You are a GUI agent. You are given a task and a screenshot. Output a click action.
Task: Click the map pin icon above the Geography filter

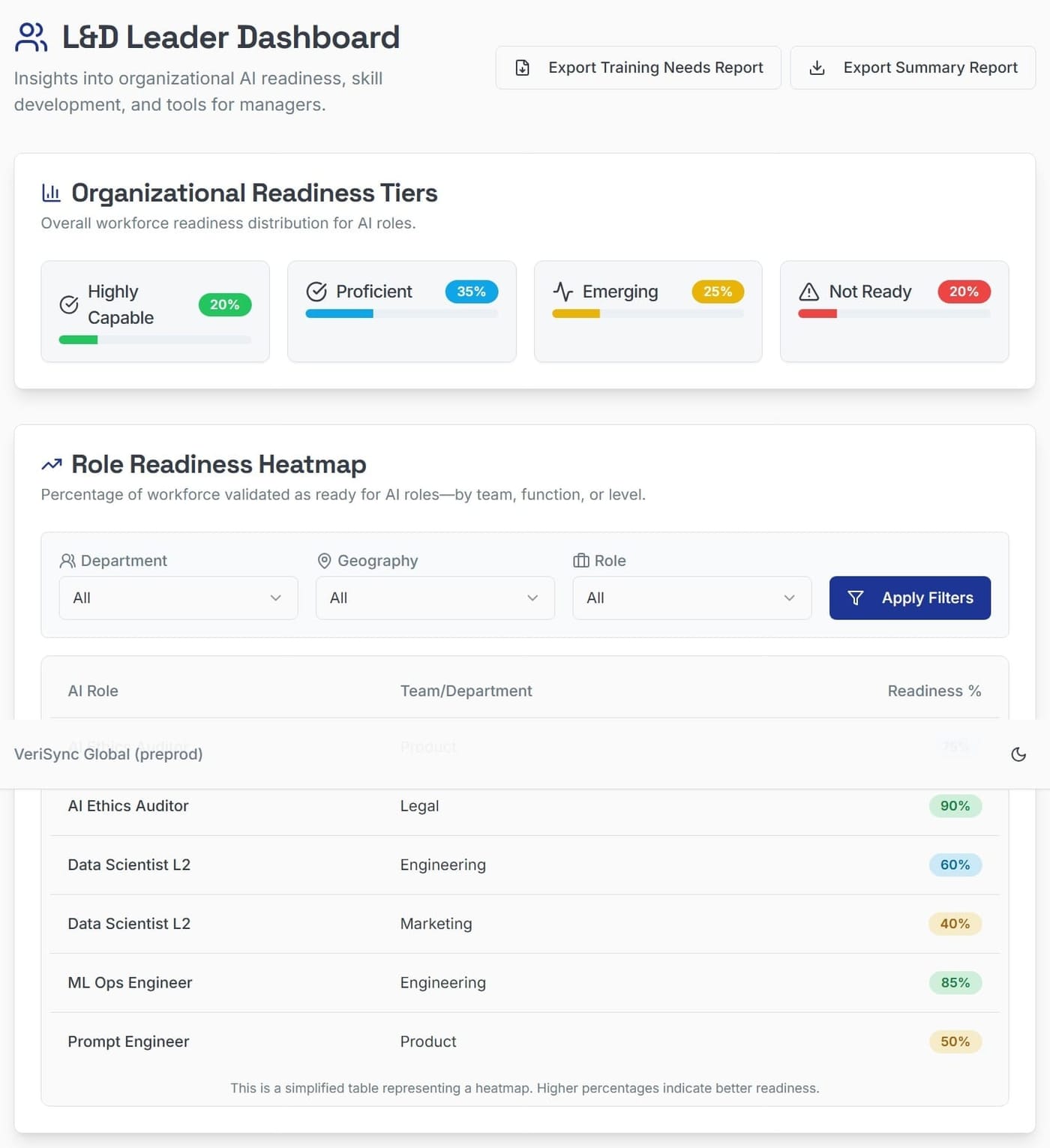pyautogui.click(x=324, y=560)
